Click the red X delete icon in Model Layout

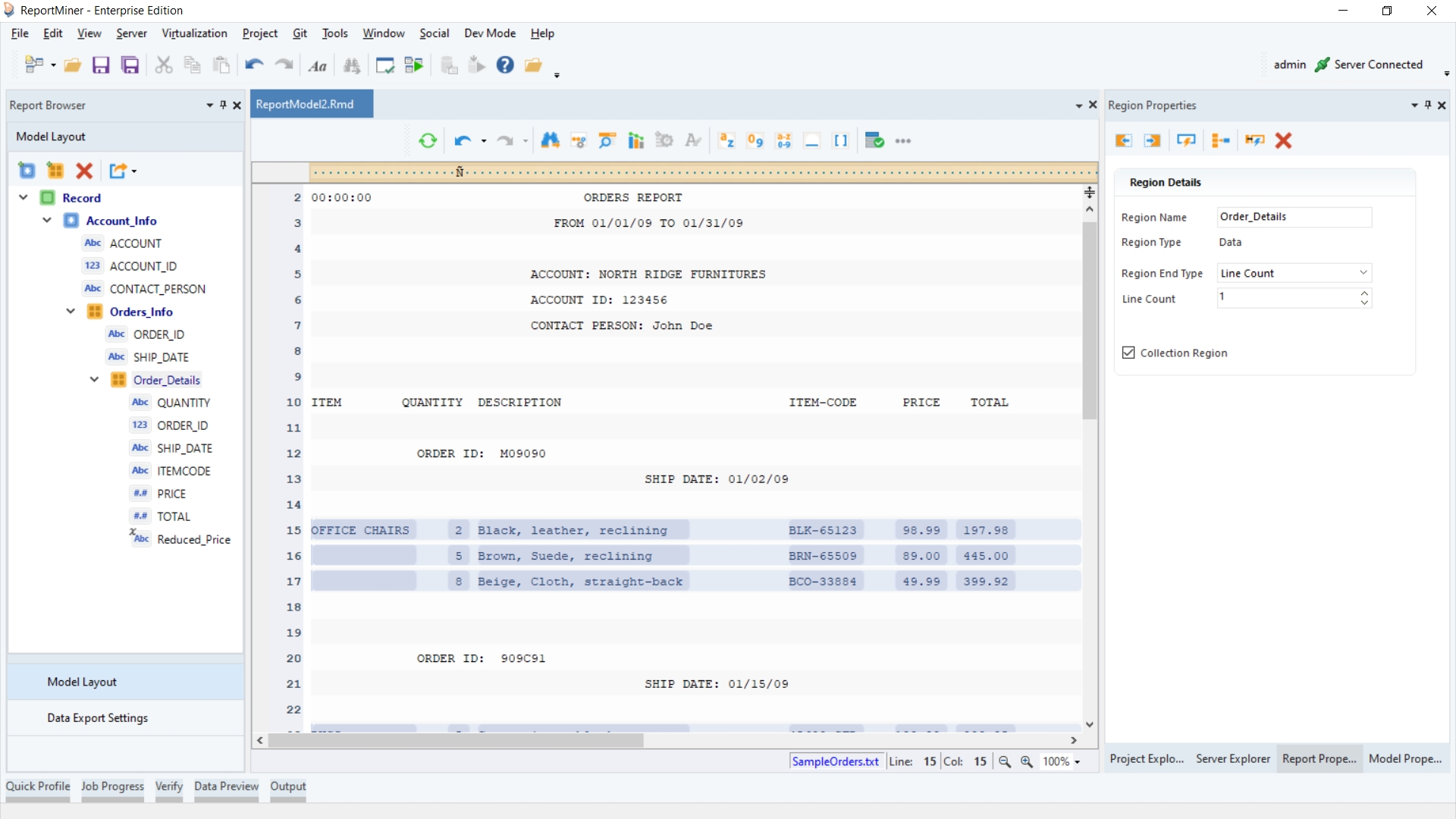[x=84, y=171]
